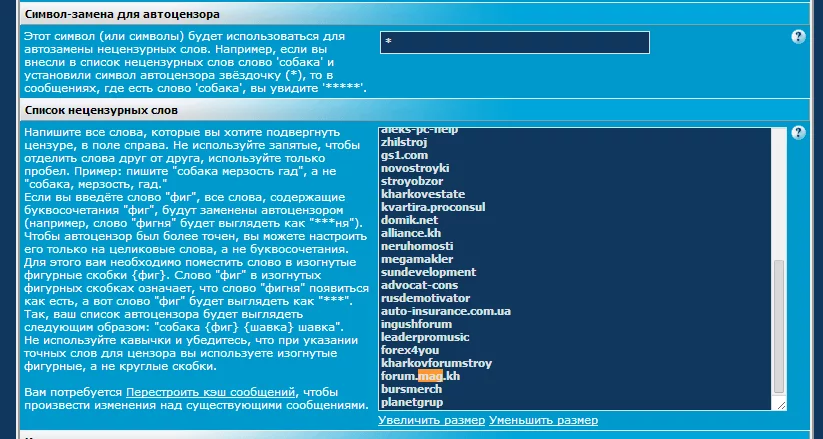Click 'planetgrup' entry
The image size is (823, 439).
(x=412, y=402)
